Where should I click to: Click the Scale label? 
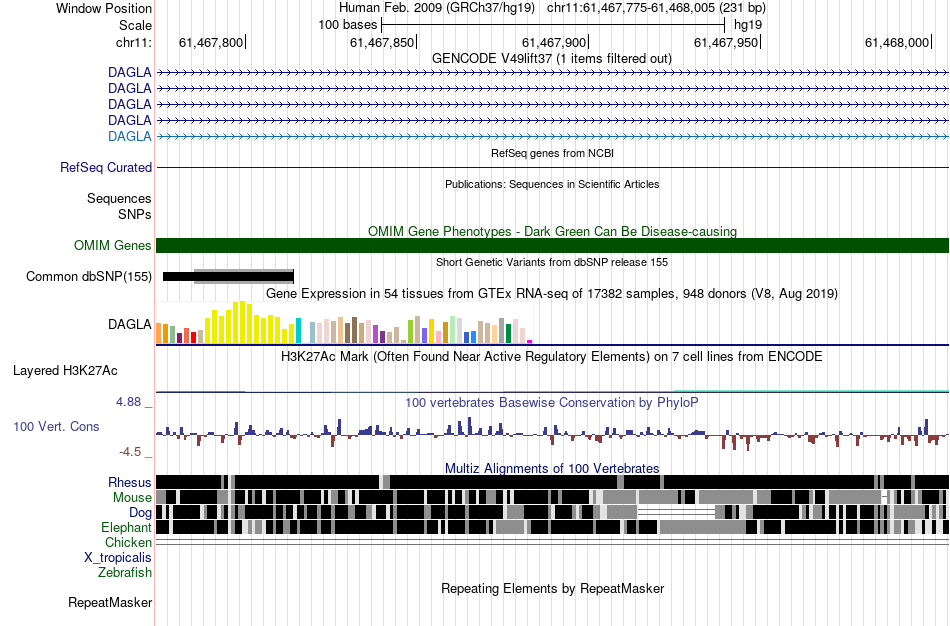pos(135,25)
